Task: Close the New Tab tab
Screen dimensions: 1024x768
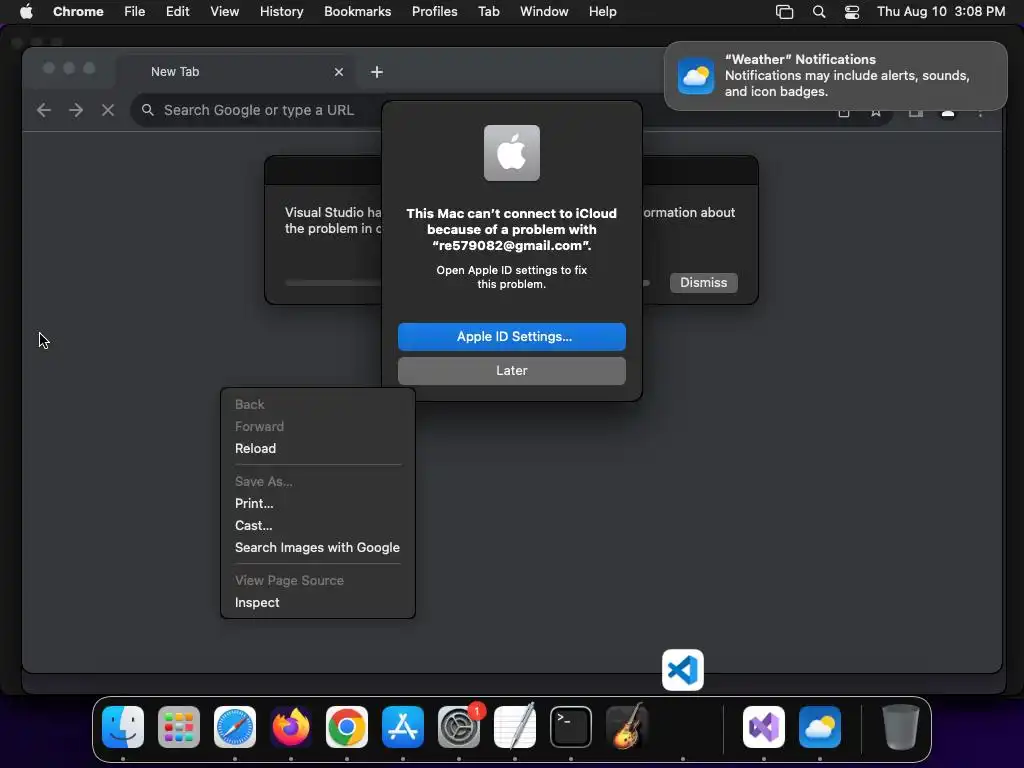Action: (338, 72)
